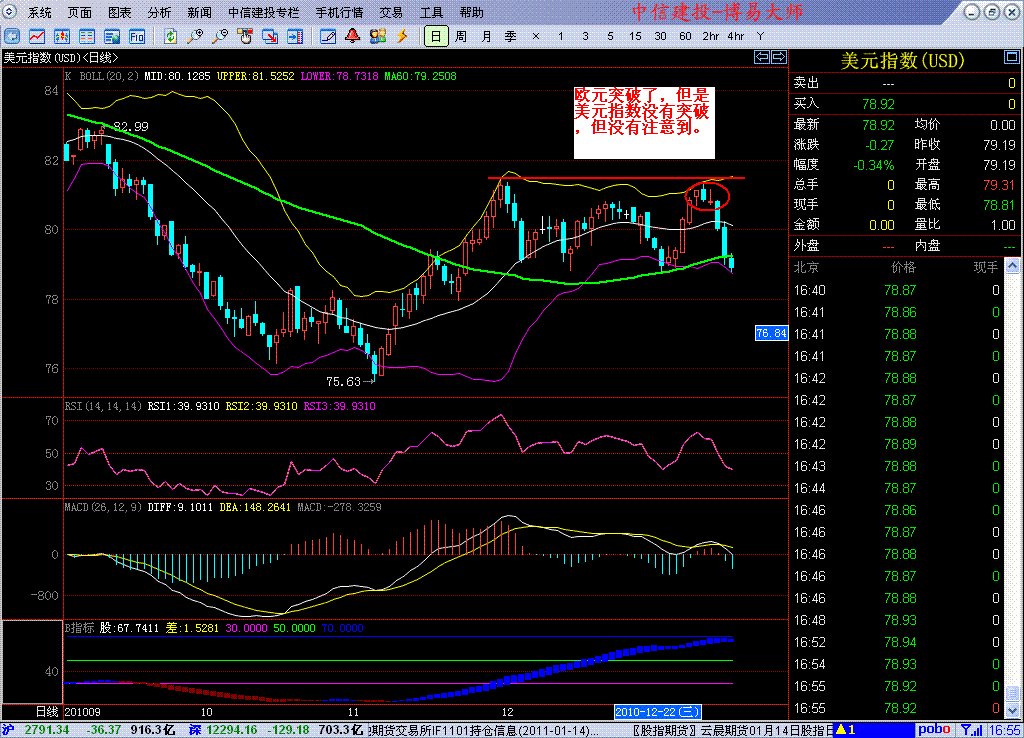Screen dimensions: 1024x738
Task: Open the 中信建投专栏 menu
Action: [x=264, y=12]
